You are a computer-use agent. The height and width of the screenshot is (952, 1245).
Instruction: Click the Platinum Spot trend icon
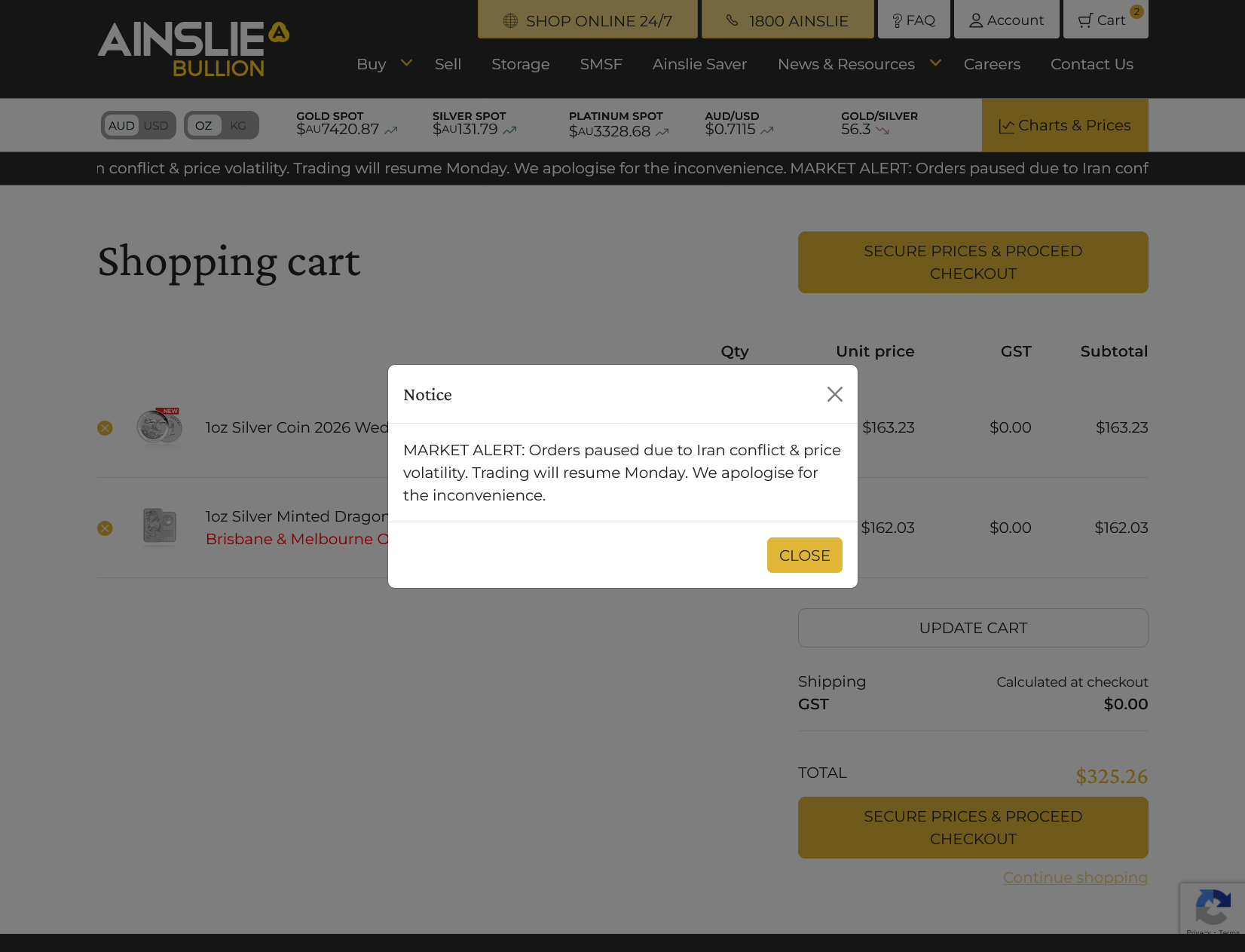click(662, 133)
